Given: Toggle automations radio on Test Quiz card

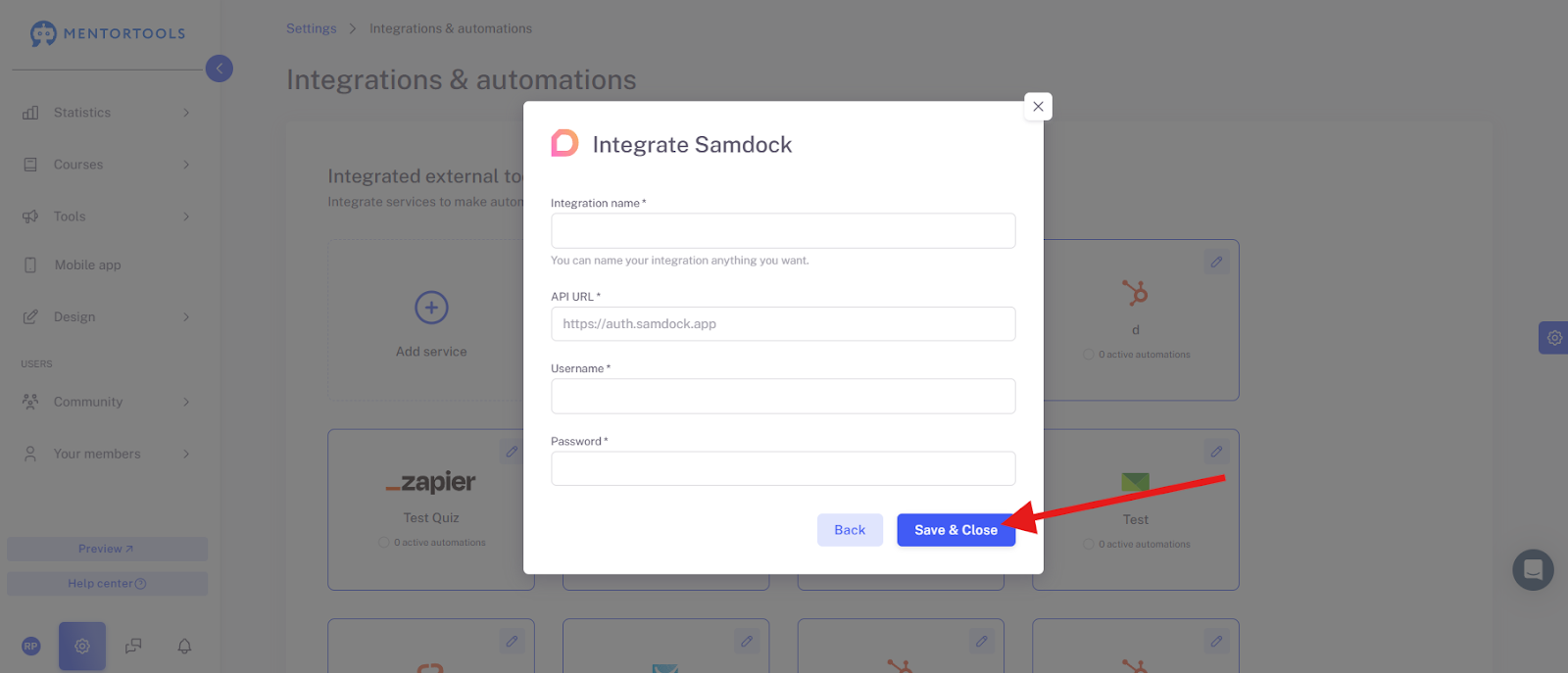Looking at the screenshot, I should coord(384,543).
